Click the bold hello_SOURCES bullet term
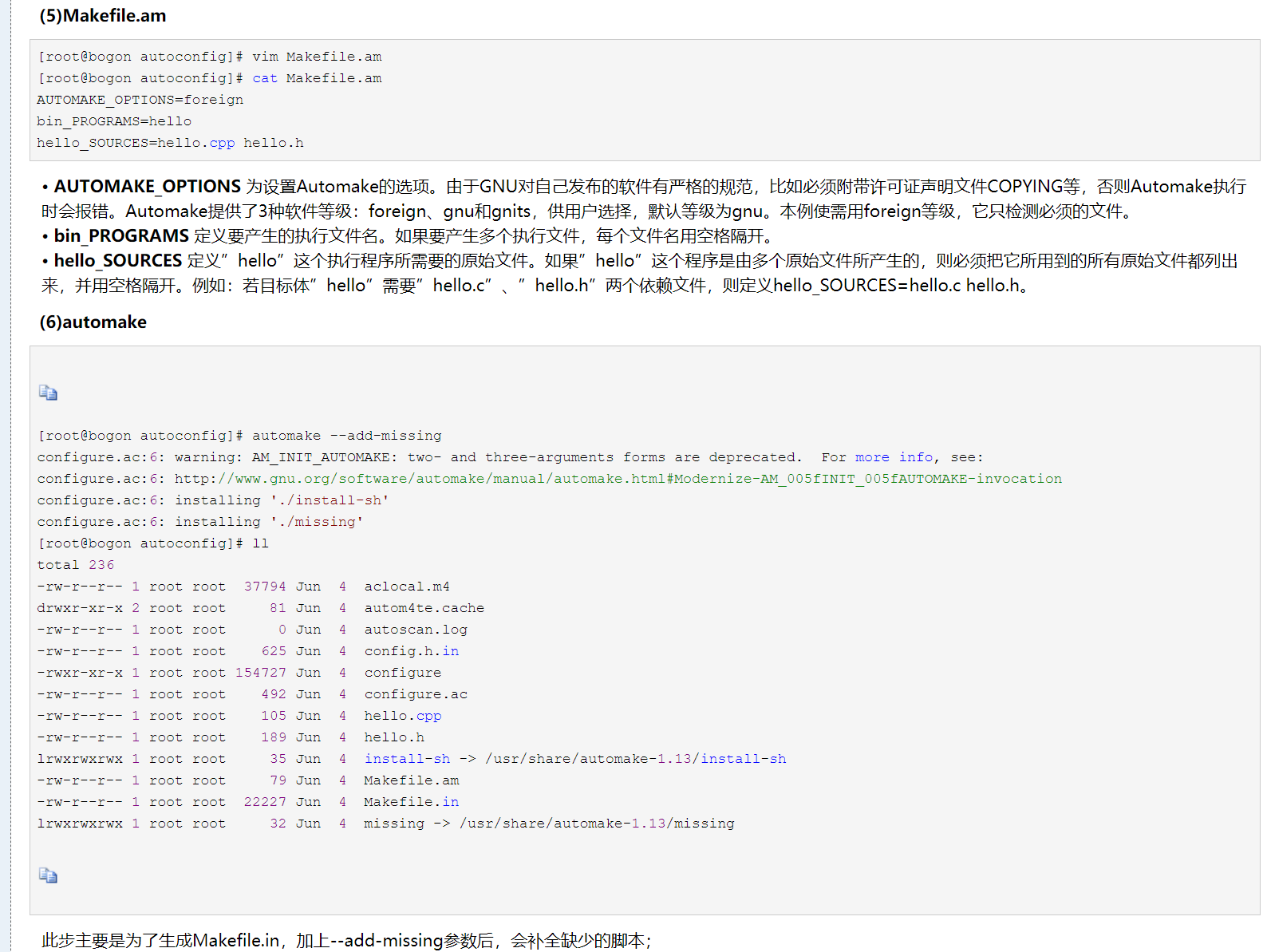The image size is (1263, 952). 118,261
